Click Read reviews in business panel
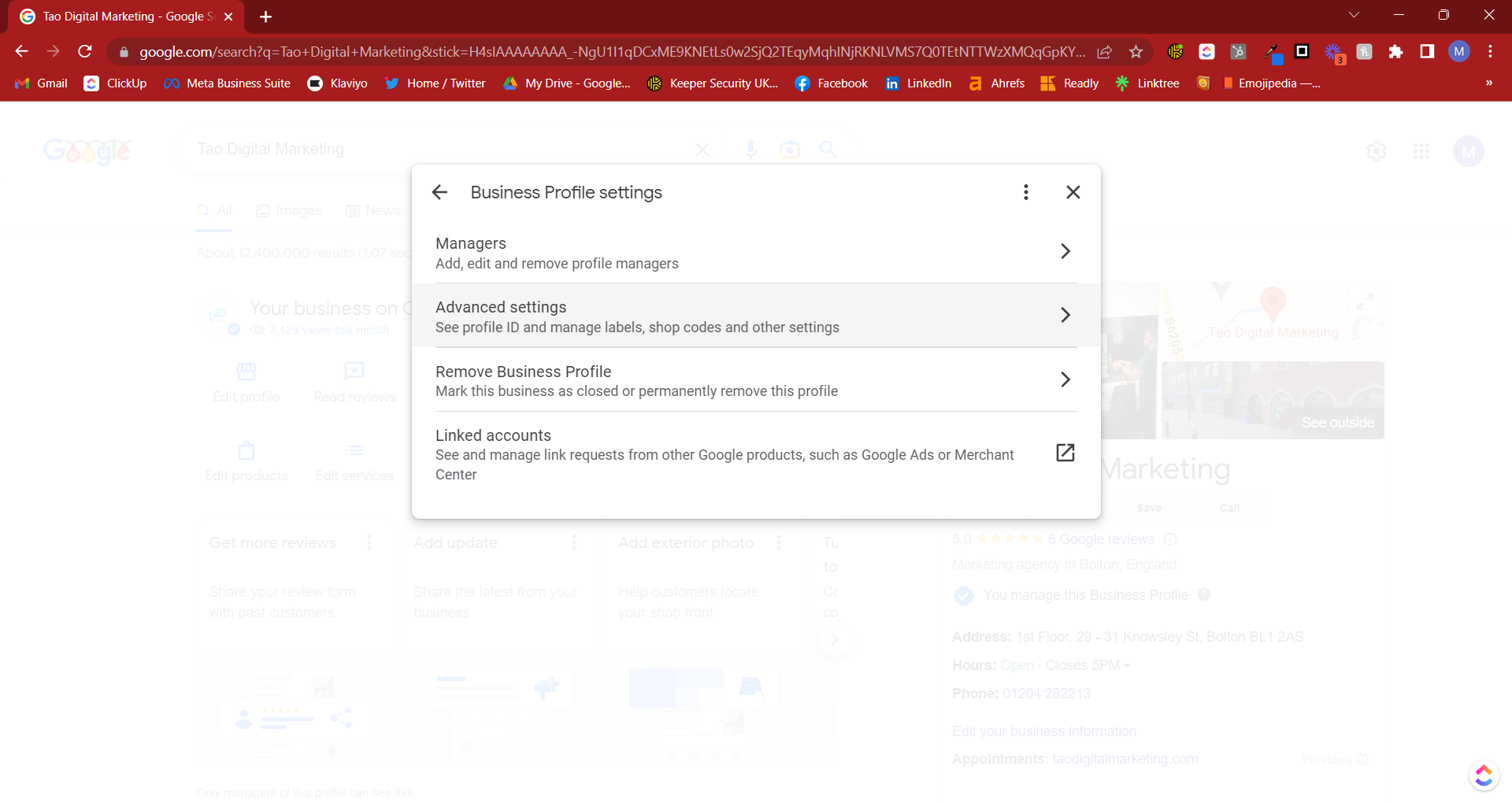The height and width of the screenshot is (803, 1512). click(x=354, y=383)
